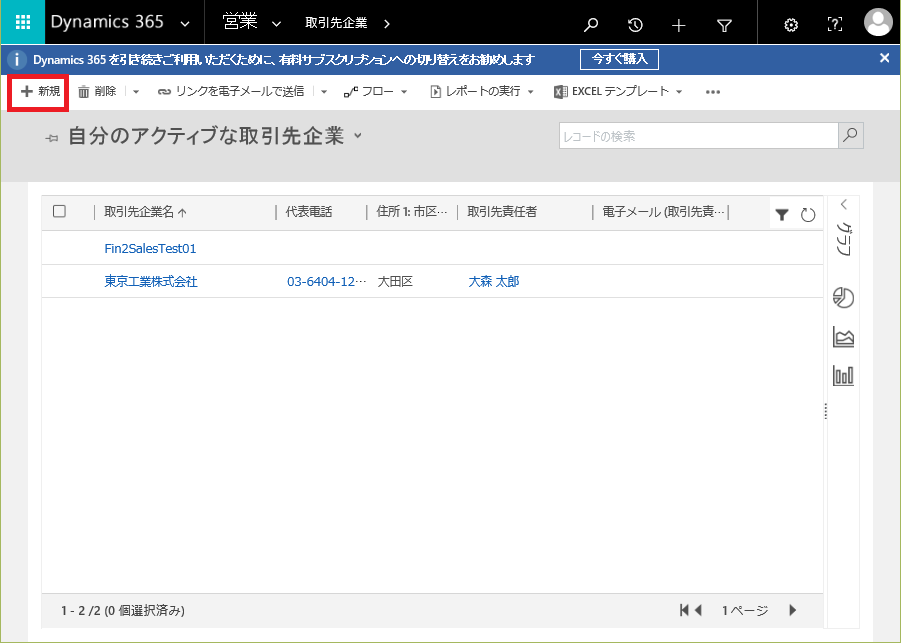Click the search magnifier in top bar
Screen dimensions: 901x643
point(592,25)
